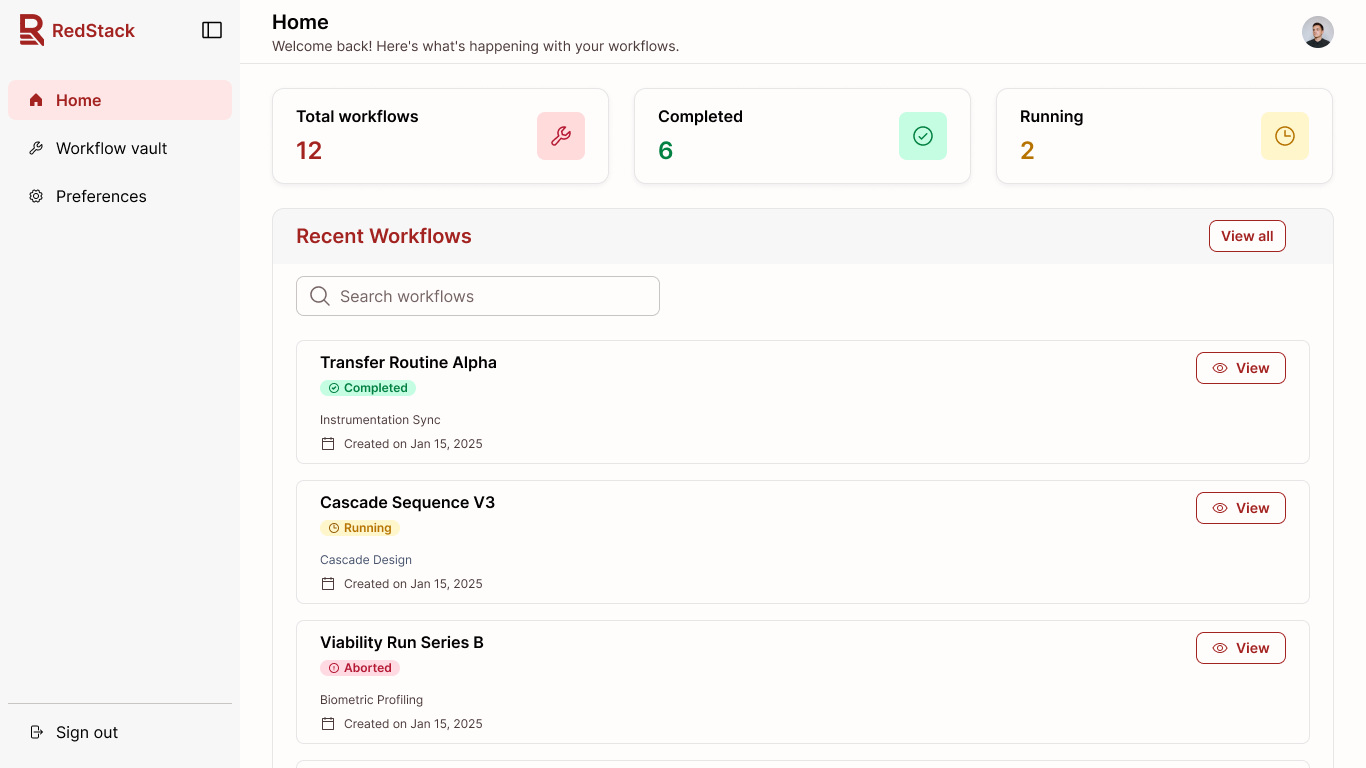The image size is (1366, 768).
Task: Click the clock icon on Running card
Action: (1285, 136)
